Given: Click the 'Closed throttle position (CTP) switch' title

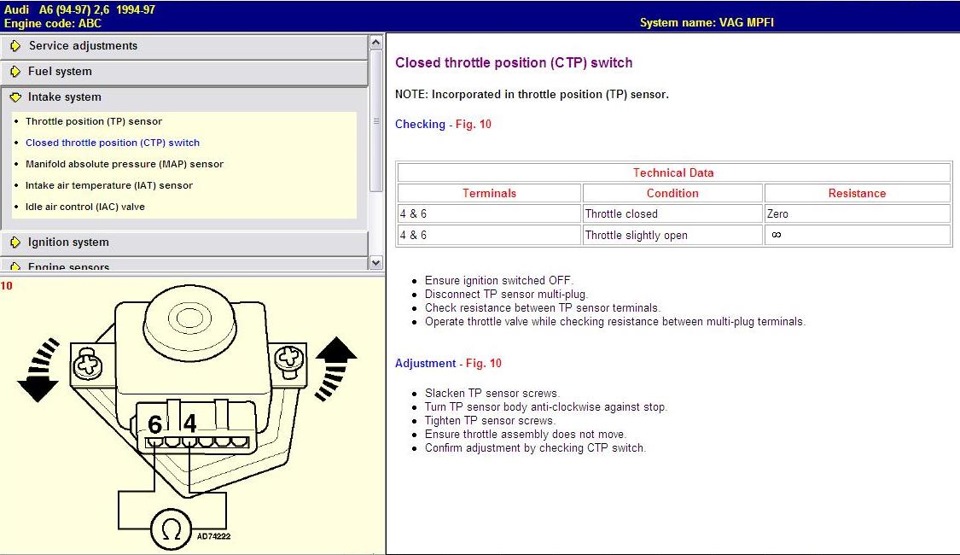Looking at the screenshot, I should tap(514, 62).
